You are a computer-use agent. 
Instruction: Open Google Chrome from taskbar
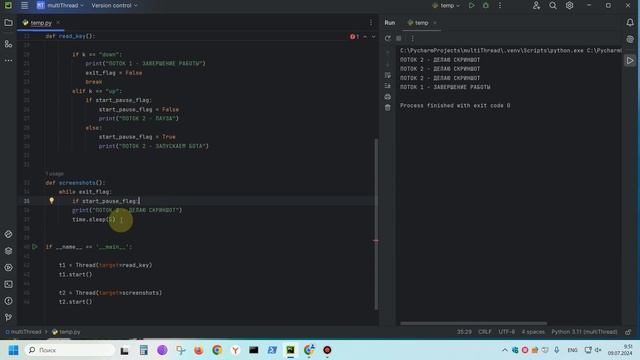pos(217,350)
